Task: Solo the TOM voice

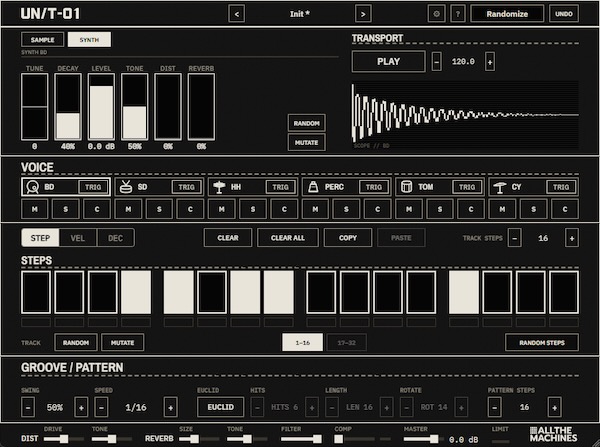Action: click(x=440, y=209)
